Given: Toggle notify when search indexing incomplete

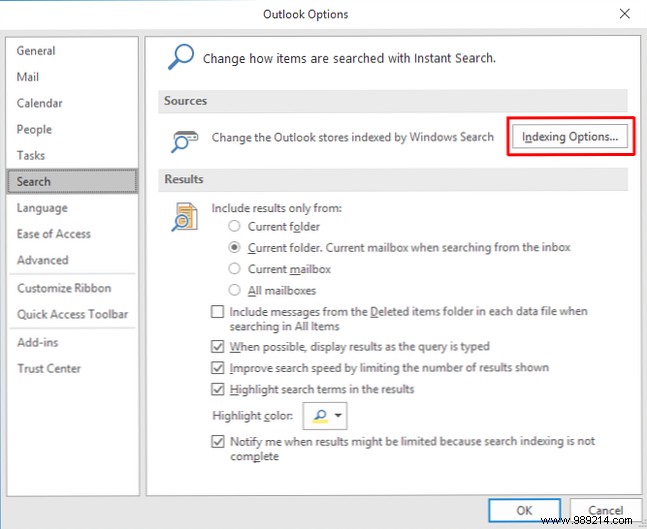Looking at the screenshot, I should (217, 442).
